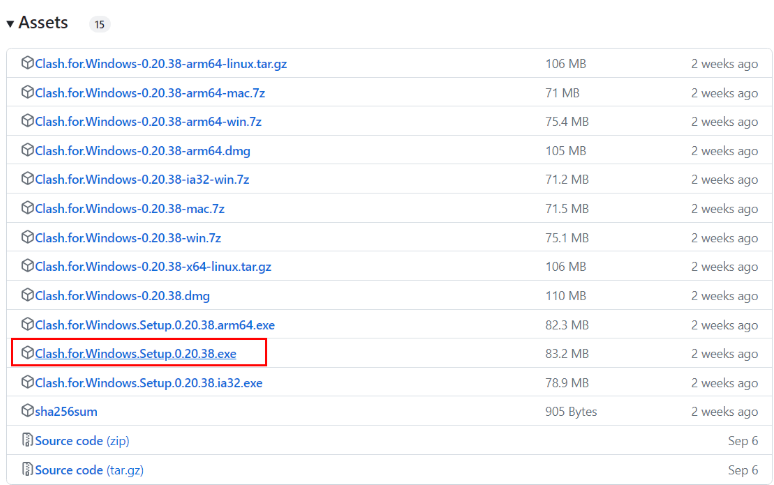Click '2 weeks ago' in sha256sum row

725,411
